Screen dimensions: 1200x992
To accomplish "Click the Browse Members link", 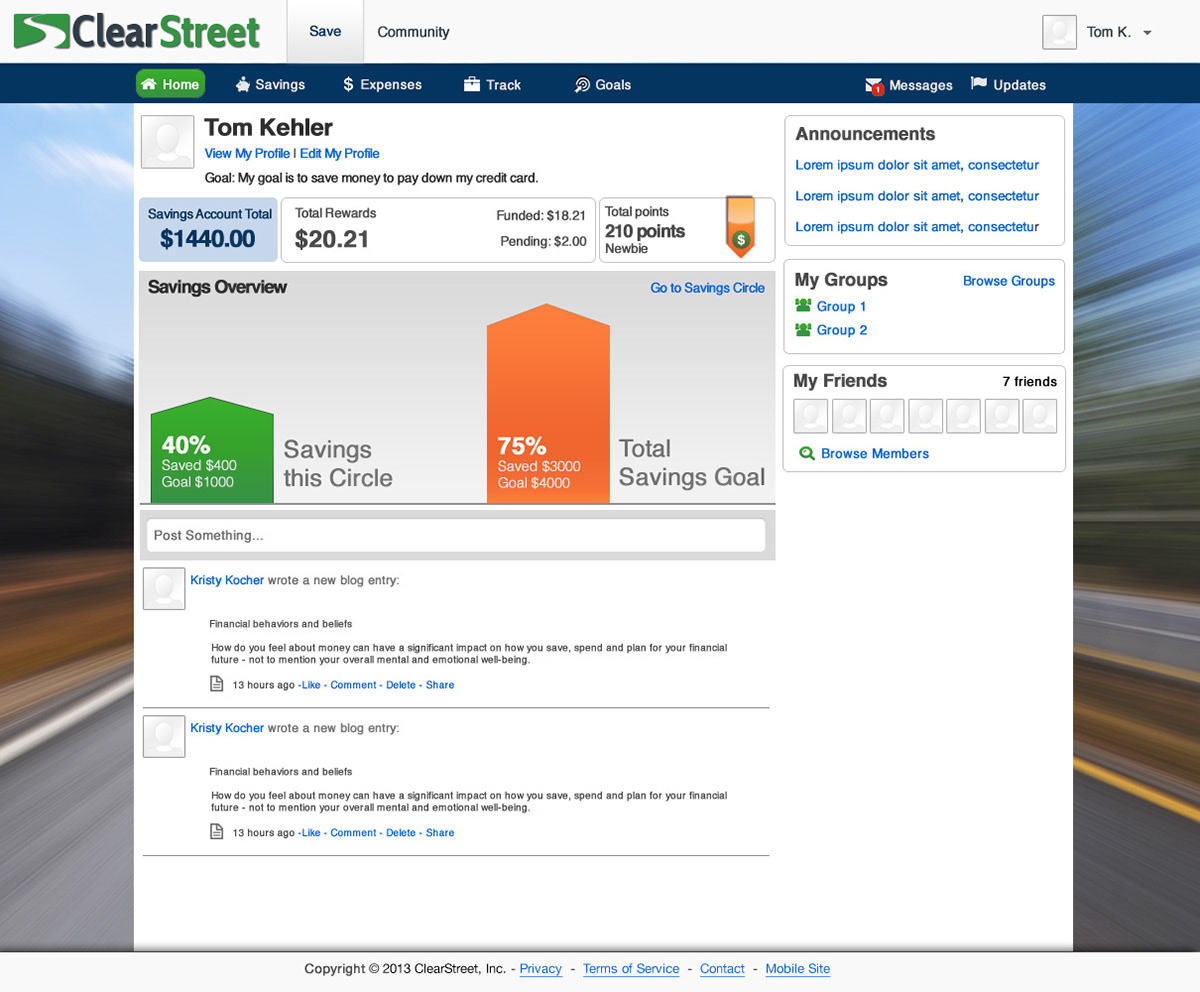I will tap(875, 454).
